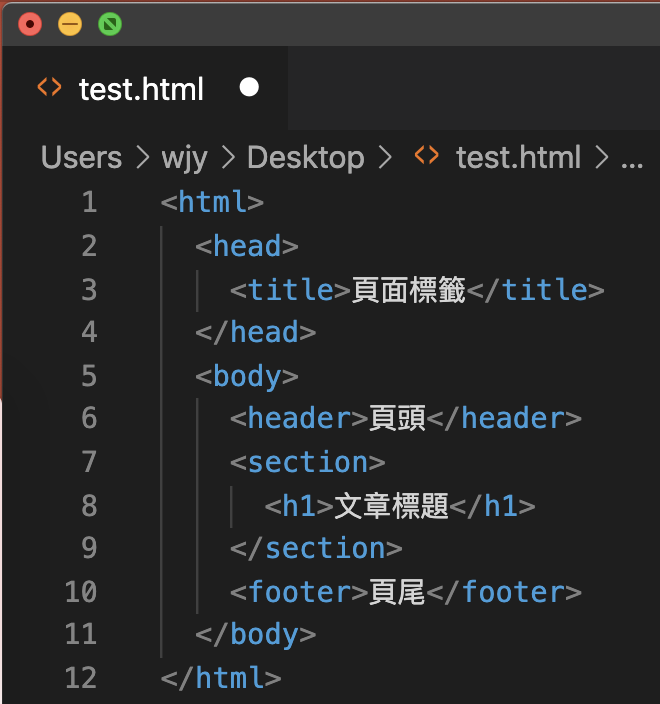Click the red close window button

point(30,24)
